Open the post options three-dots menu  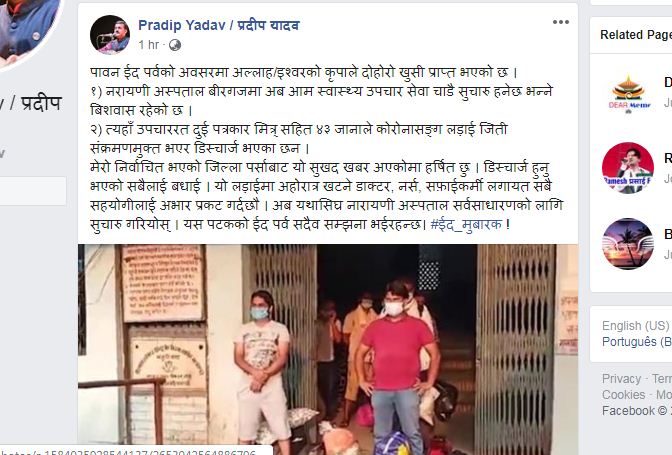coord(561,22)
